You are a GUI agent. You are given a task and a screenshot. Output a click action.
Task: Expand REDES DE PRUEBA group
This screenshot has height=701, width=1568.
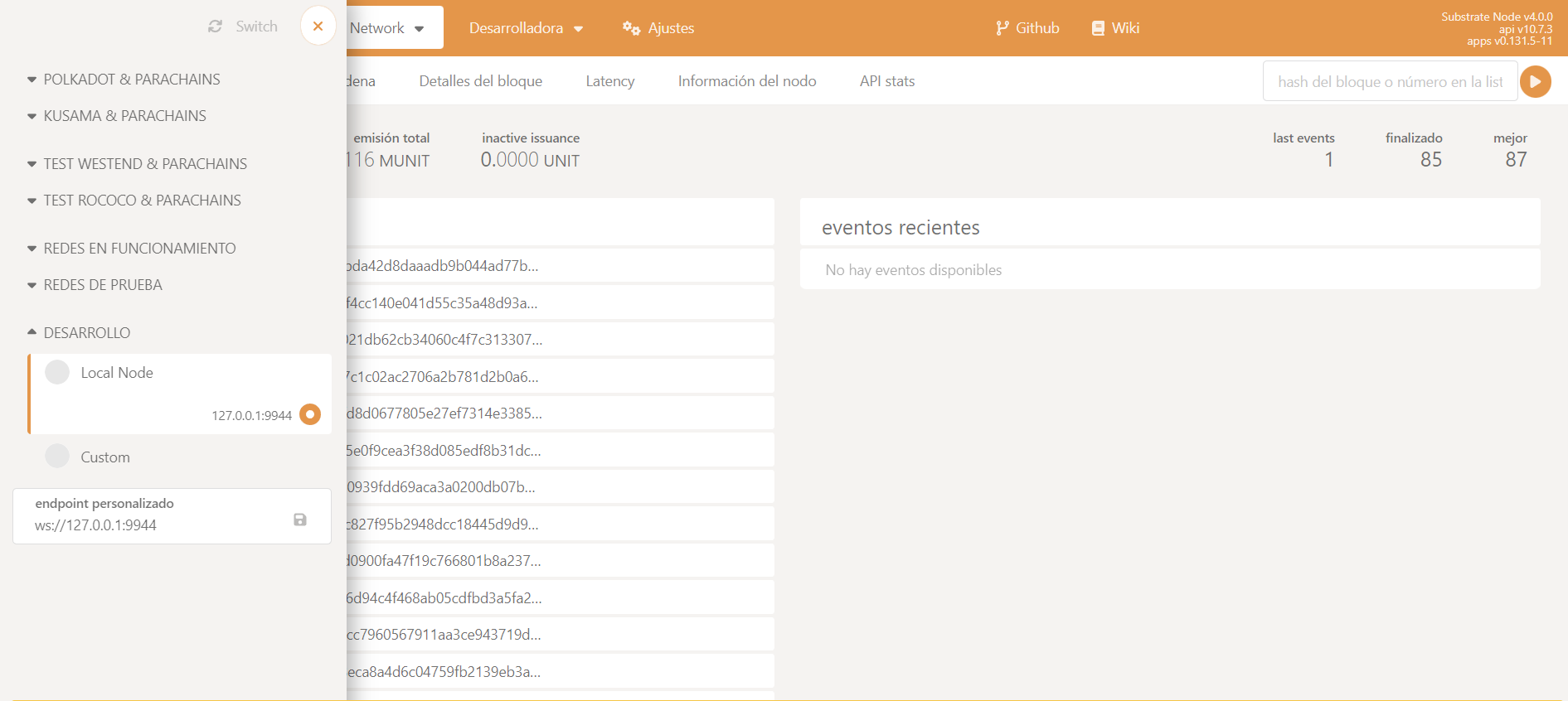[95, 285]
